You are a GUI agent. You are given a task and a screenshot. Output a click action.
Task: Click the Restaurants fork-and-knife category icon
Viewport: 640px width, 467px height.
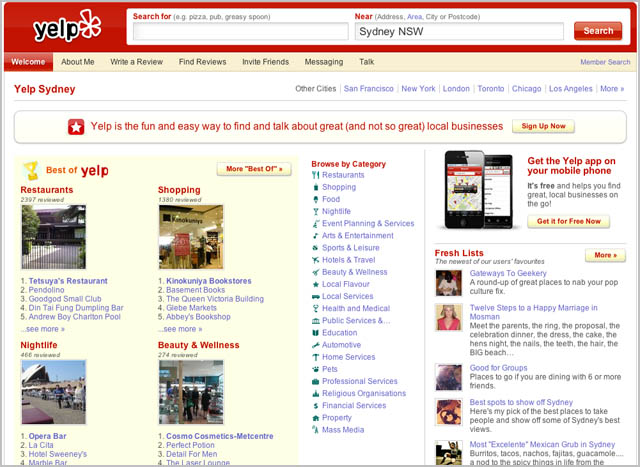pos(316,175)
